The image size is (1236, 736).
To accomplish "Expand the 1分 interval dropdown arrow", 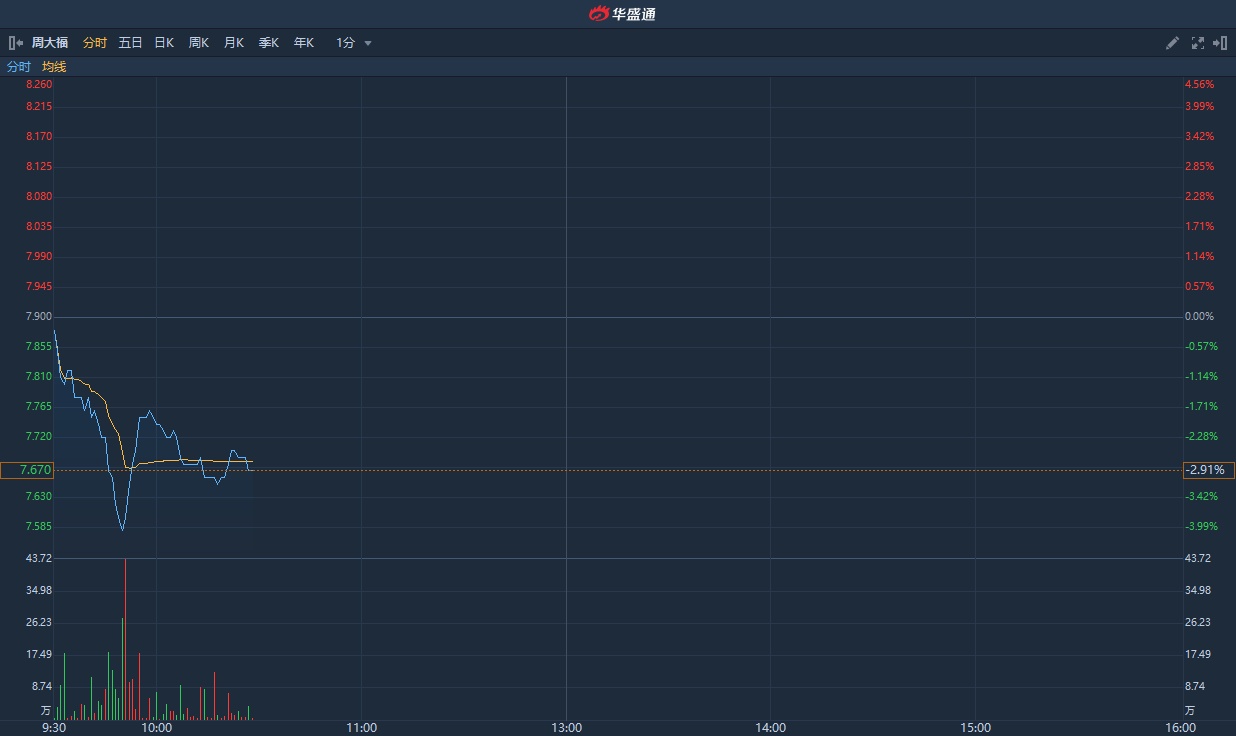I will tap(368, 43).
